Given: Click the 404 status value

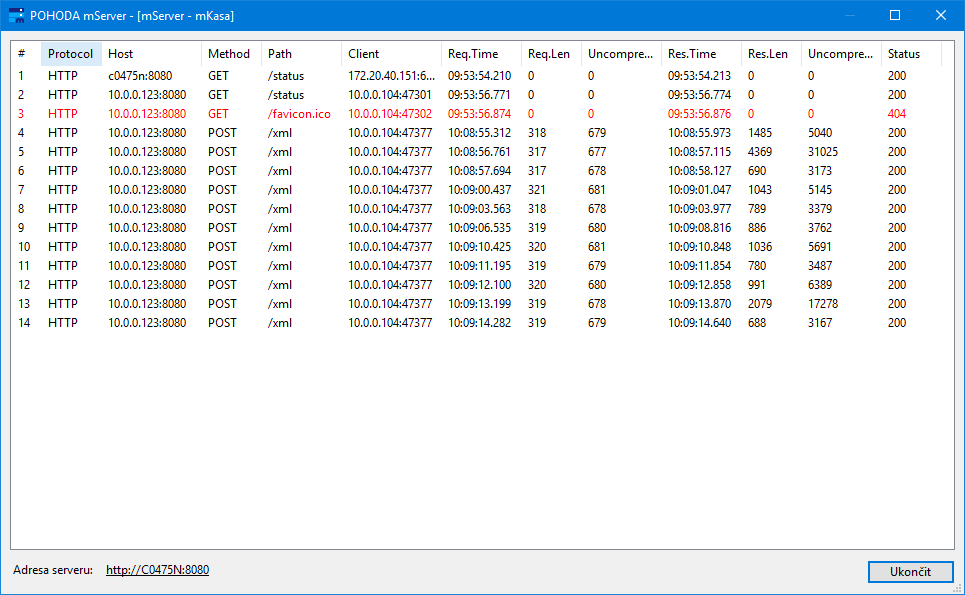Looking at the screenshot, I should click(897, 114).
